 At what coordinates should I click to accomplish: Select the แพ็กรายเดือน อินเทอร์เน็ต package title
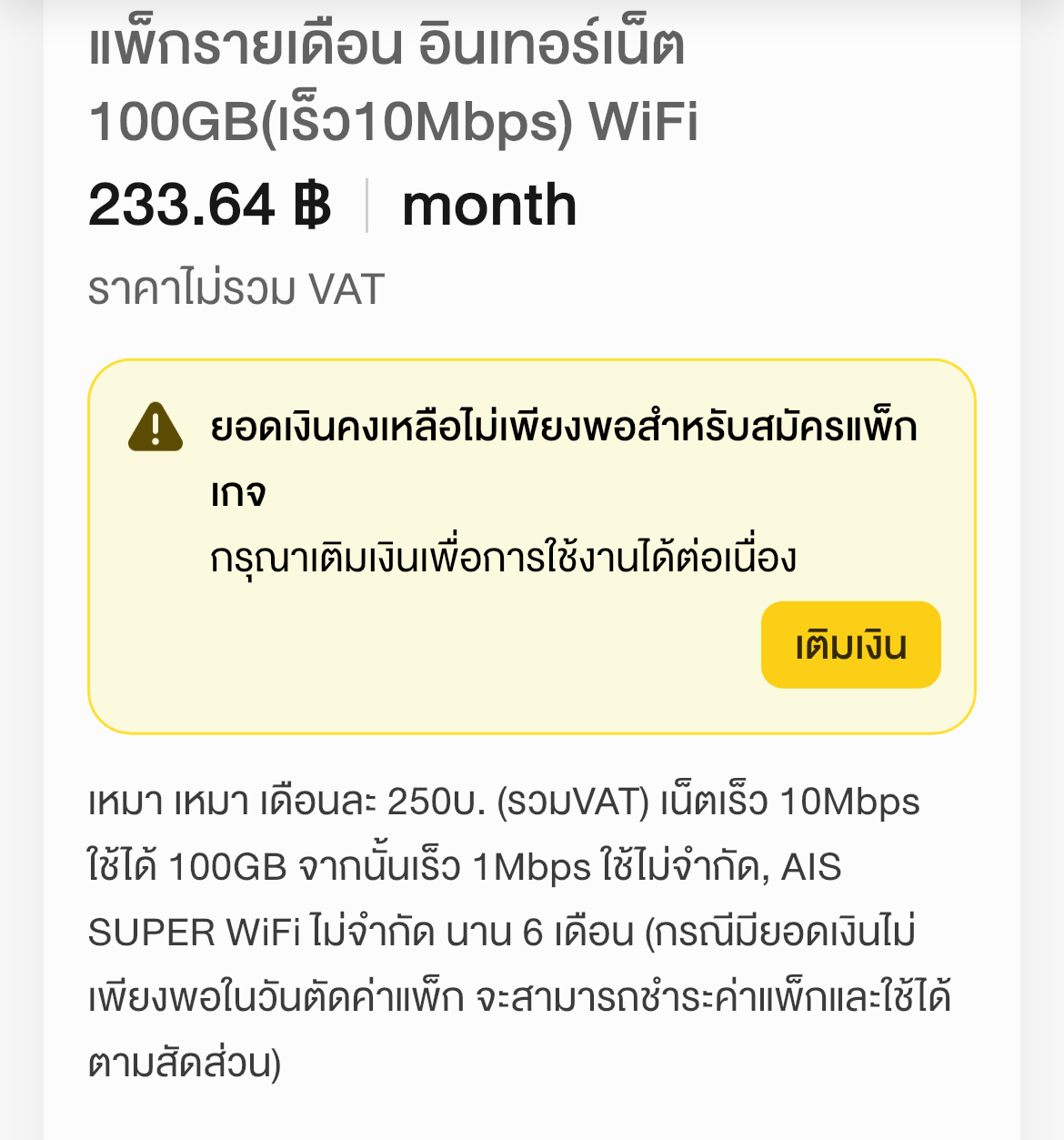click(386, 45)
